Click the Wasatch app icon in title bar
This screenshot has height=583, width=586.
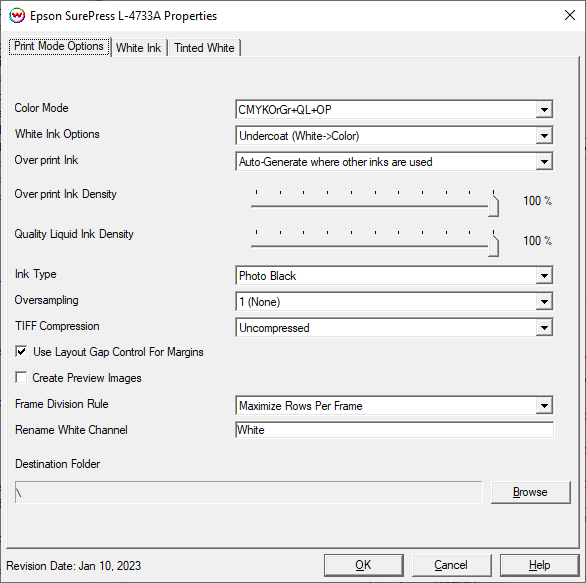pos(17,16)
